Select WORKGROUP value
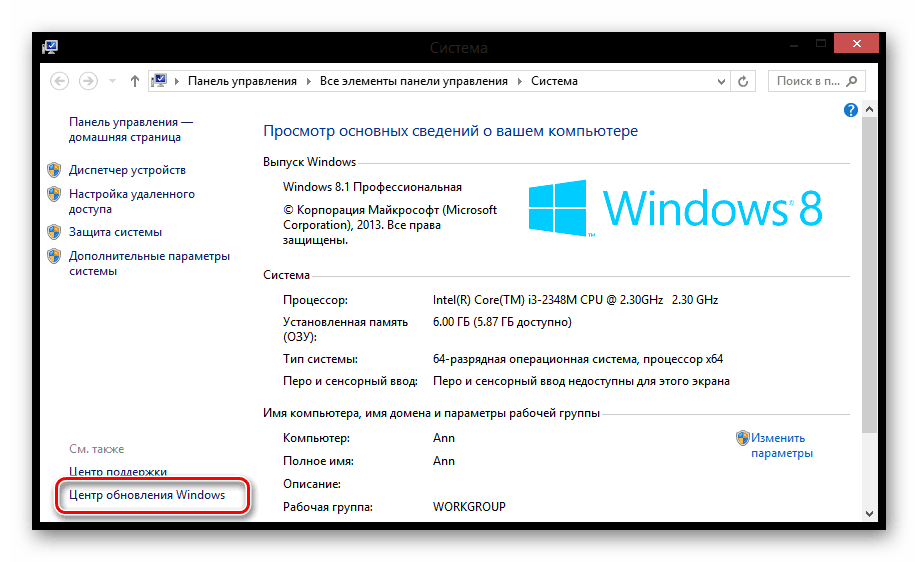918x562 pixels. [x=469, y=507]
